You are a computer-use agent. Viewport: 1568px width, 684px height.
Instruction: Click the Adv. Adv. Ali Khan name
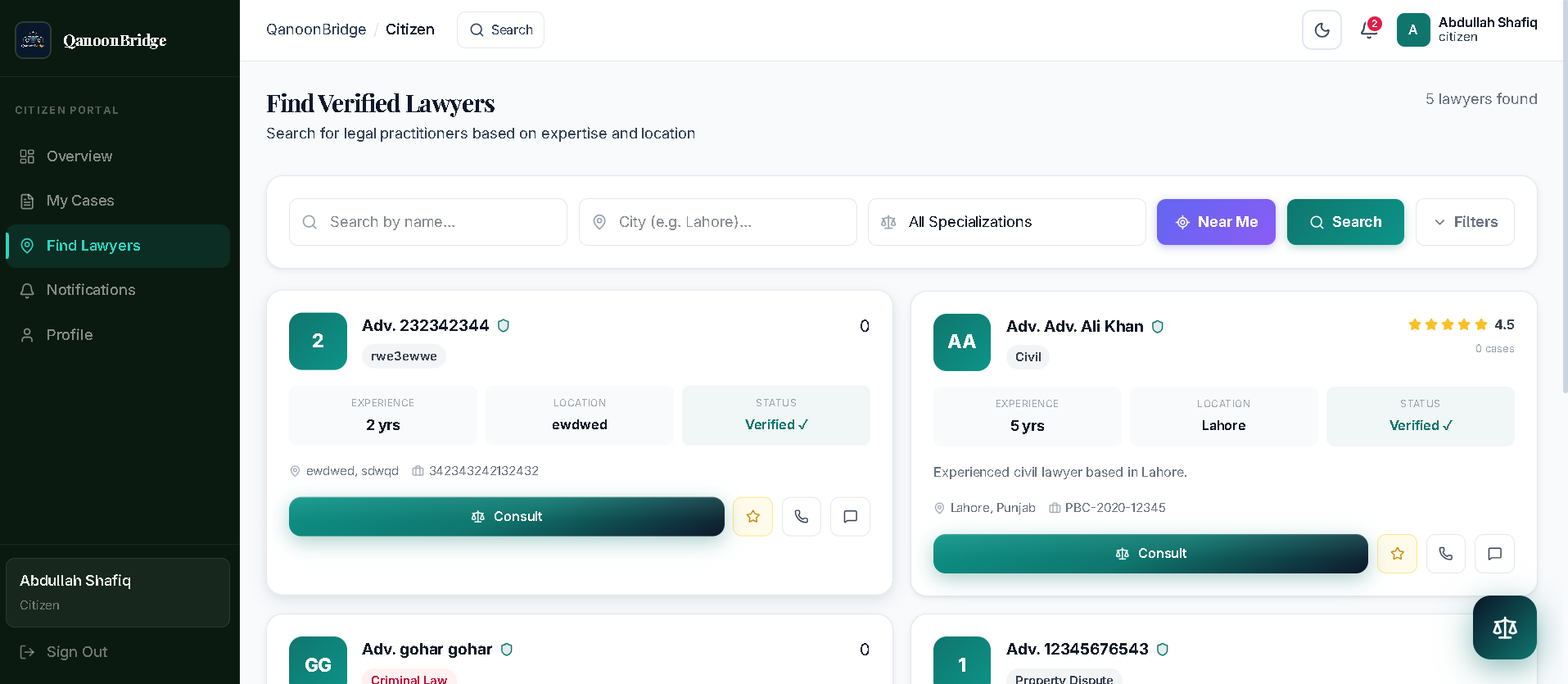pos(1075,327)
